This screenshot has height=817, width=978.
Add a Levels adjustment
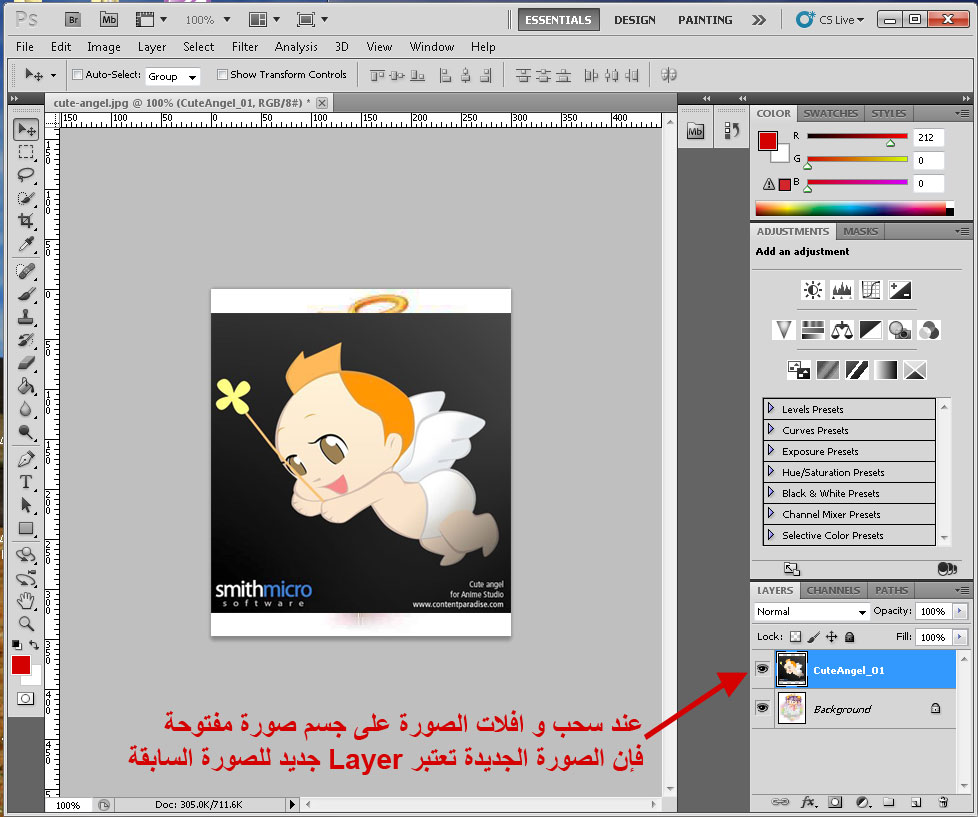842,290
